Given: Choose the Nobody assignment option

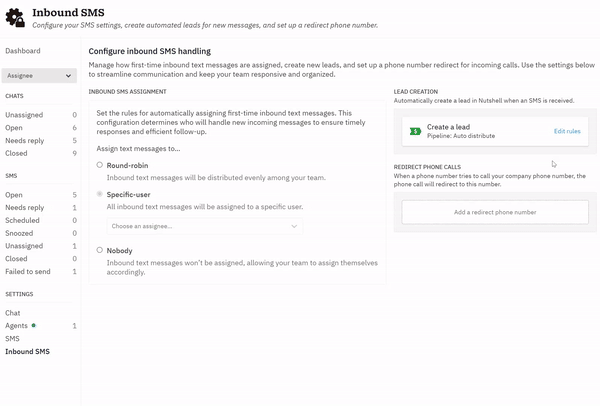Looking at the screenshot, I should point(100,250).
